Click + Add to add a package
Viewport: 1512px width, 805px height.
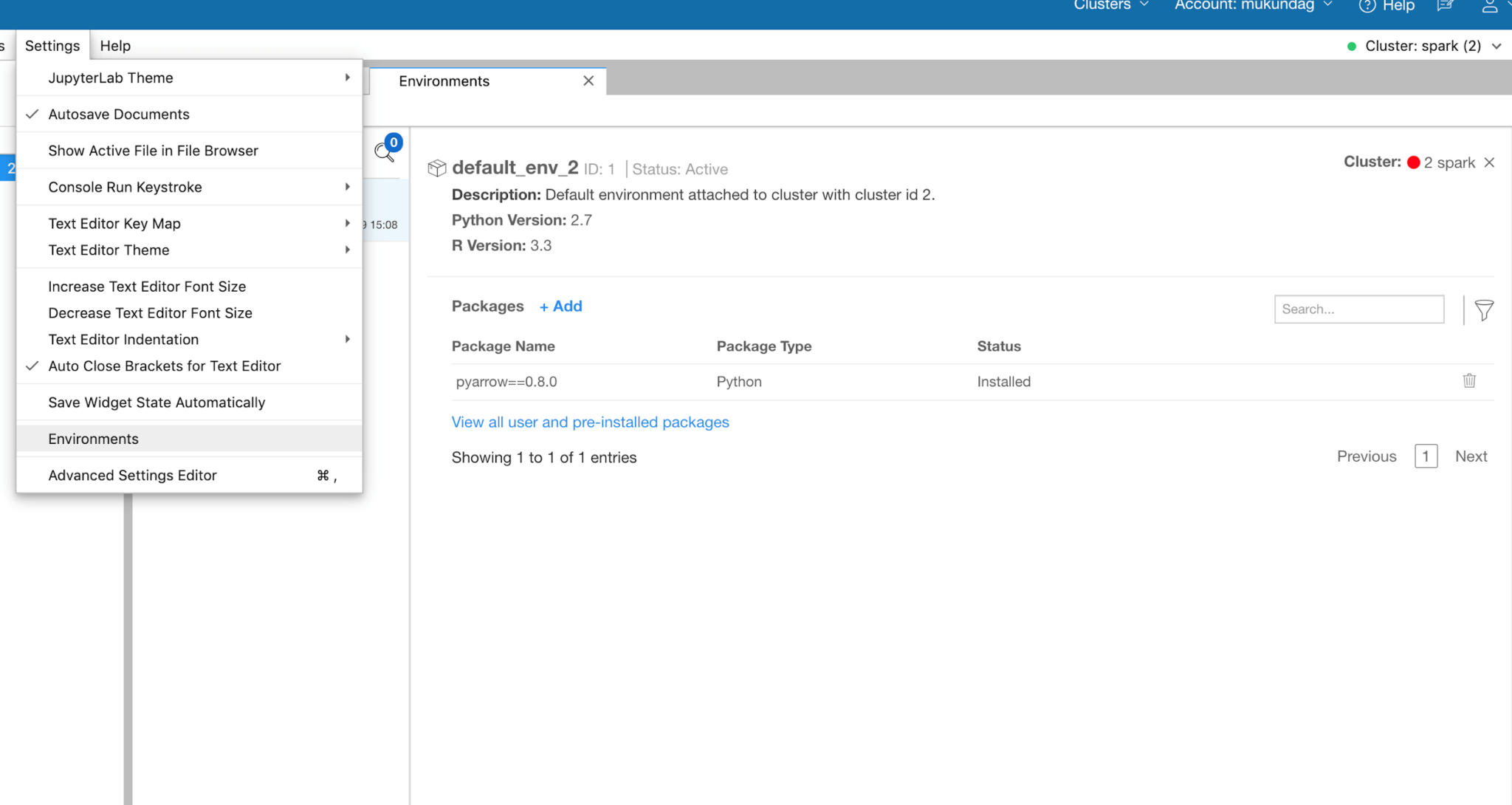click(x=560, y=306)
